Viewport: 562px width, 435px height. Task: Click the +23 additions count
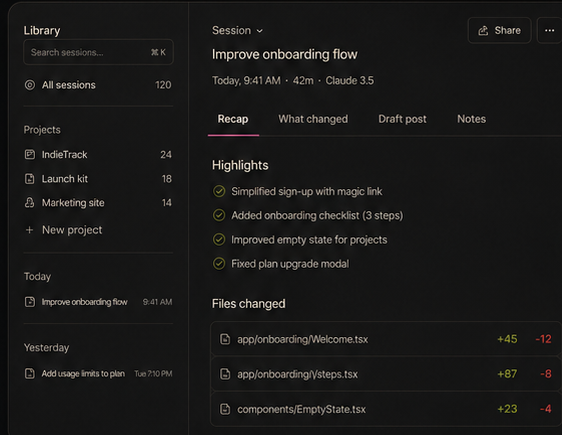coord(507,409)
